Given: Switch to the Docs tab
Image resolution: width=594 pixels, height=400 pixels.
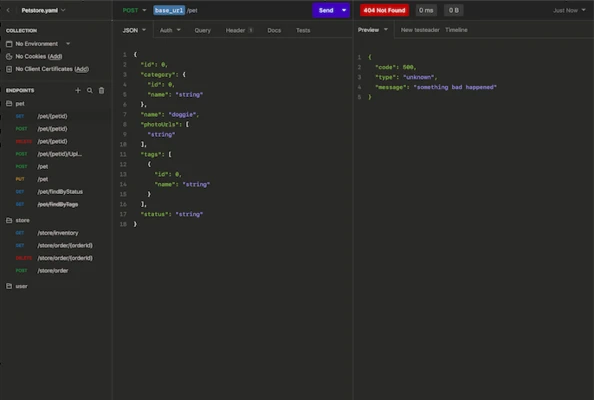Looking at the screenshot, I should click(x=274, y=30).
